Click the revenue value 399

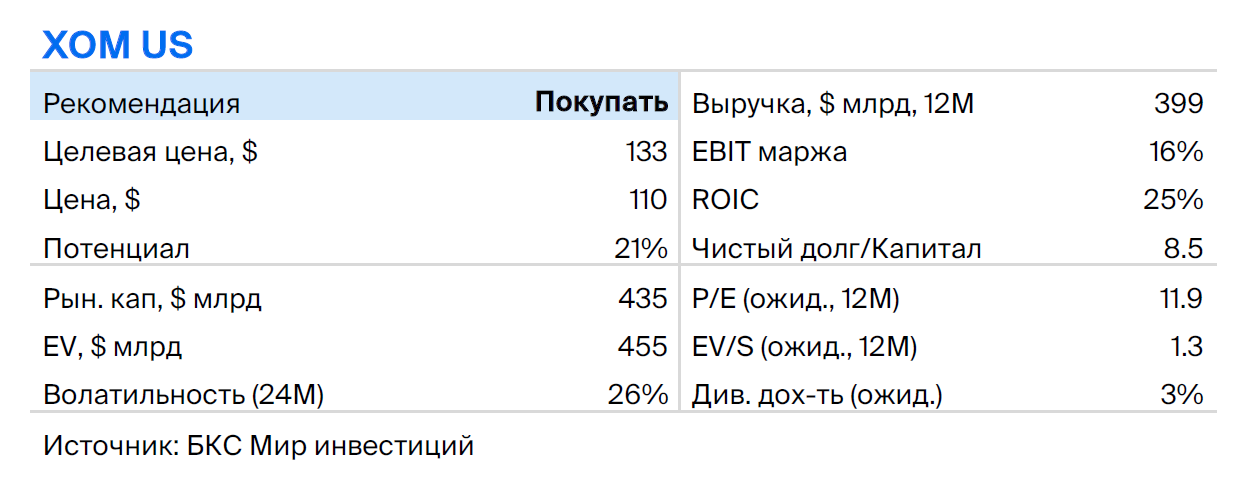click(1178, 103)
